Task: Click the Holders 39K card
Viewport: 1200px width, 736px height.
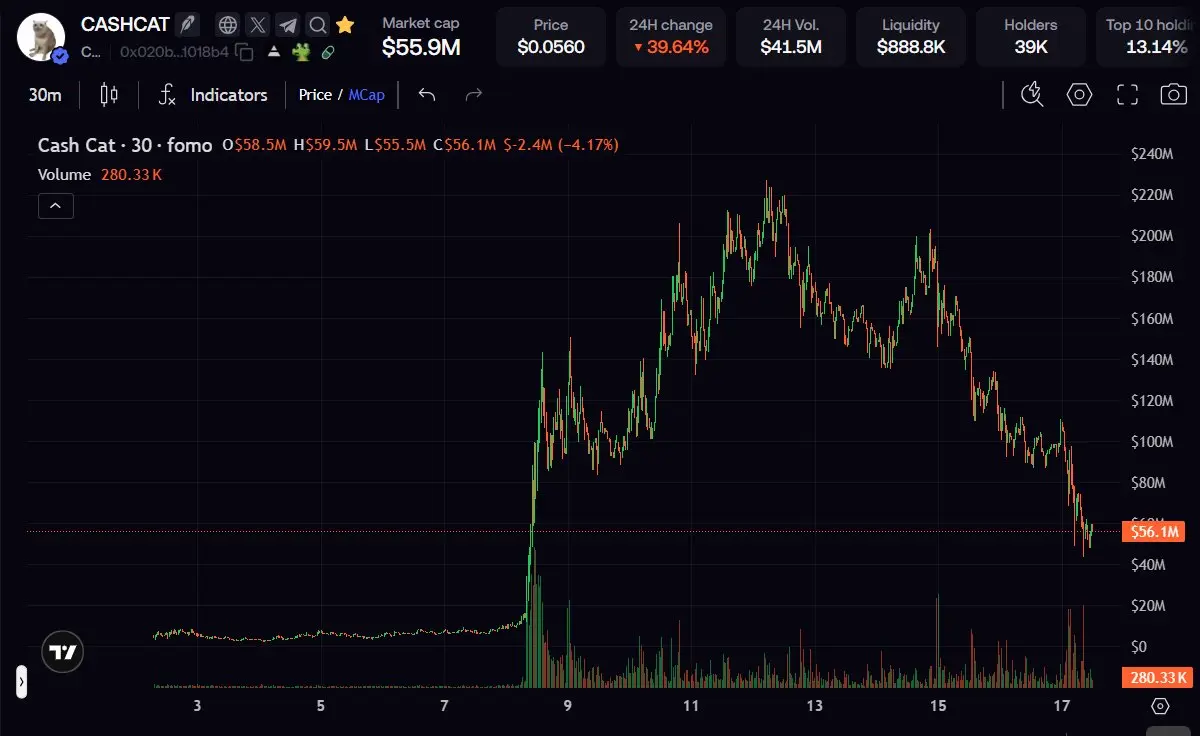Action: 1031,37
